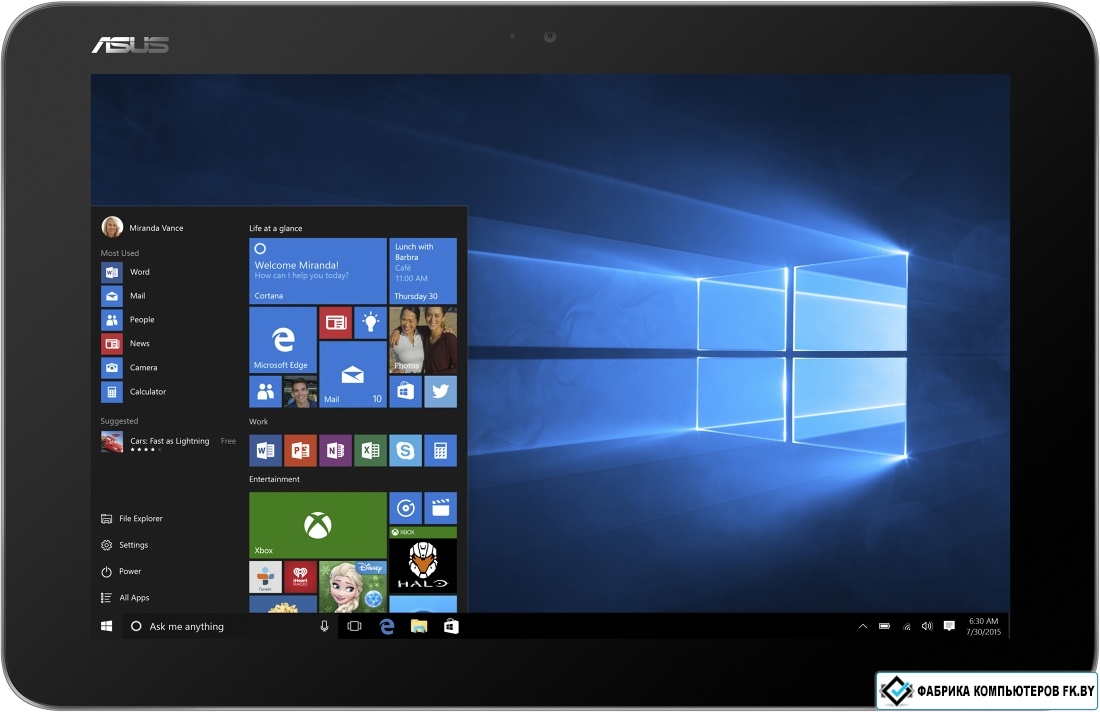The height and width of the screenshot is (712, 1100).
Task: Open Task View from the taskbar
Action: tap(354, 626)
